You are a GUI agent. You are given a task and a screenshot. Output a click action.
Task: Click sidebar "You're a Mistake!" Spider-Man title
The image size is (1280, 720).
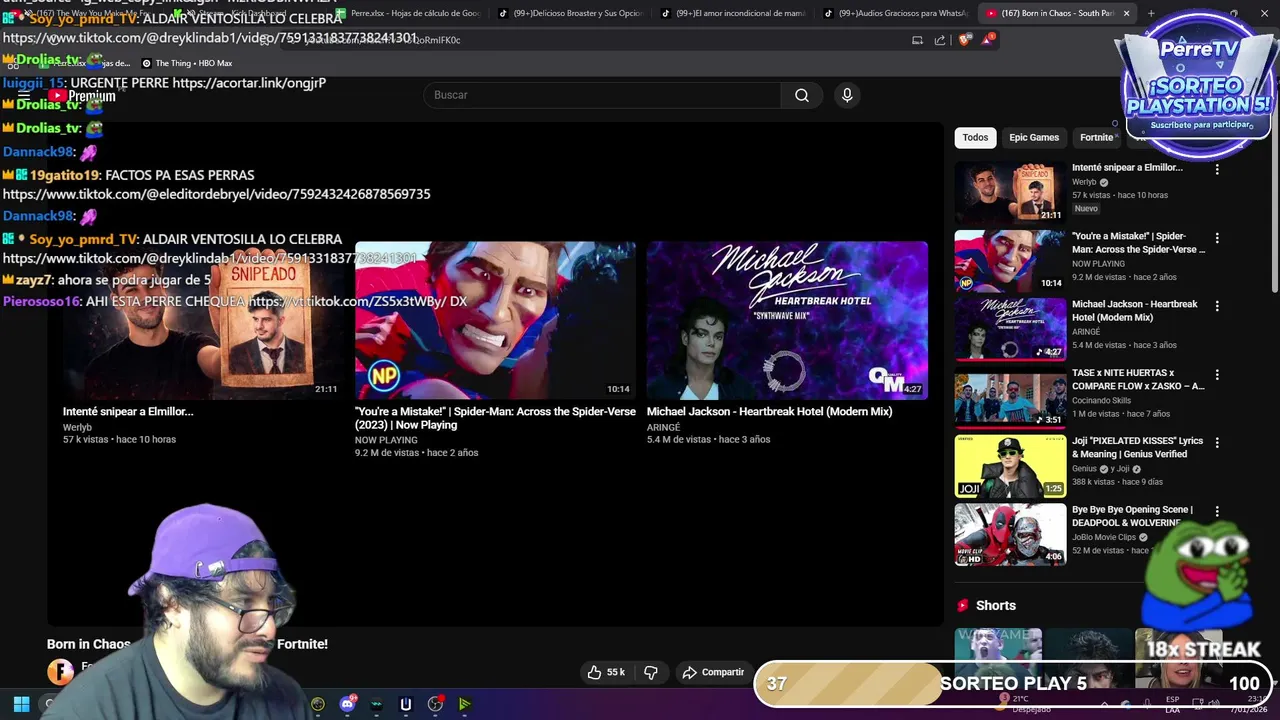(x=1138, y=242)
